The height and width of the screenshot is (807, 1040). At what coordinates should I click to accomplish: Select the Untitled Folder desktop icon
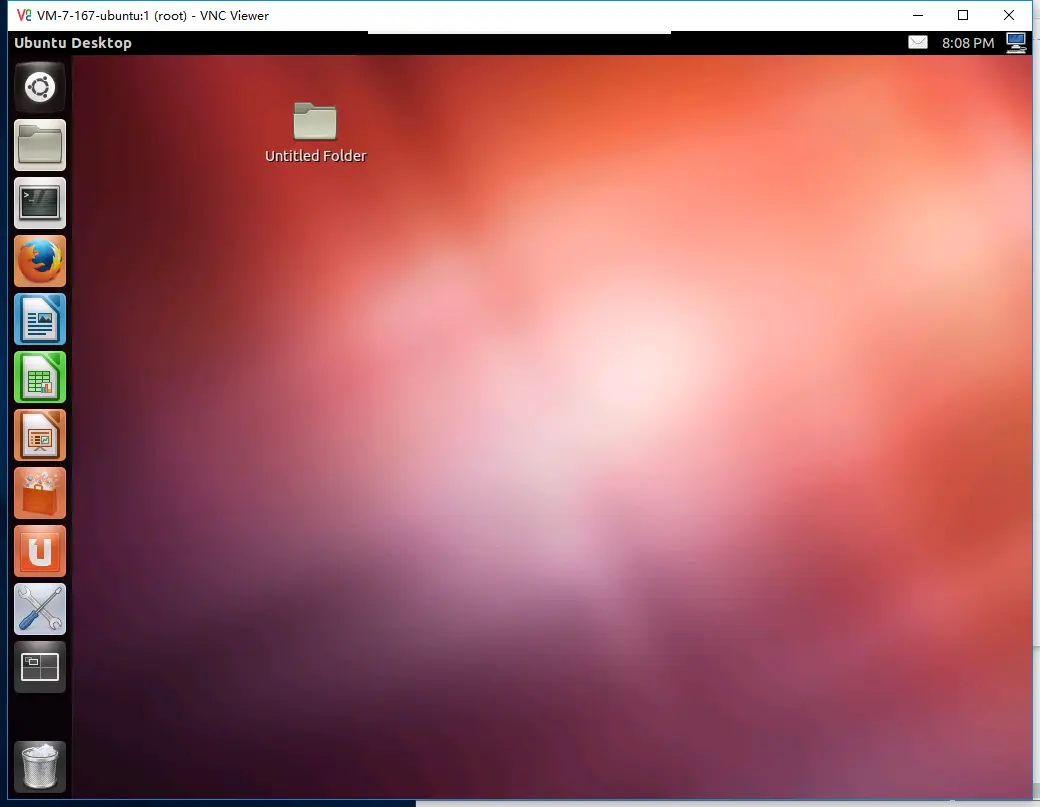(x=315, y=121)
